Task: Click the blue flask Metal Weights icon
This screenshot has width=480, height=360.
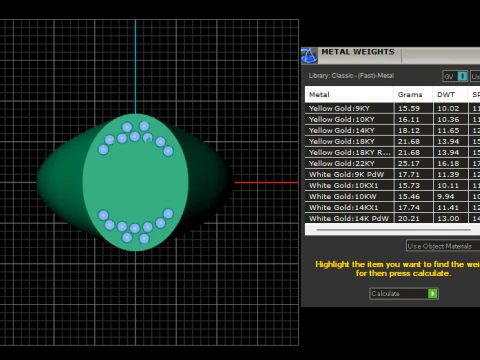Action: point(309,55)
